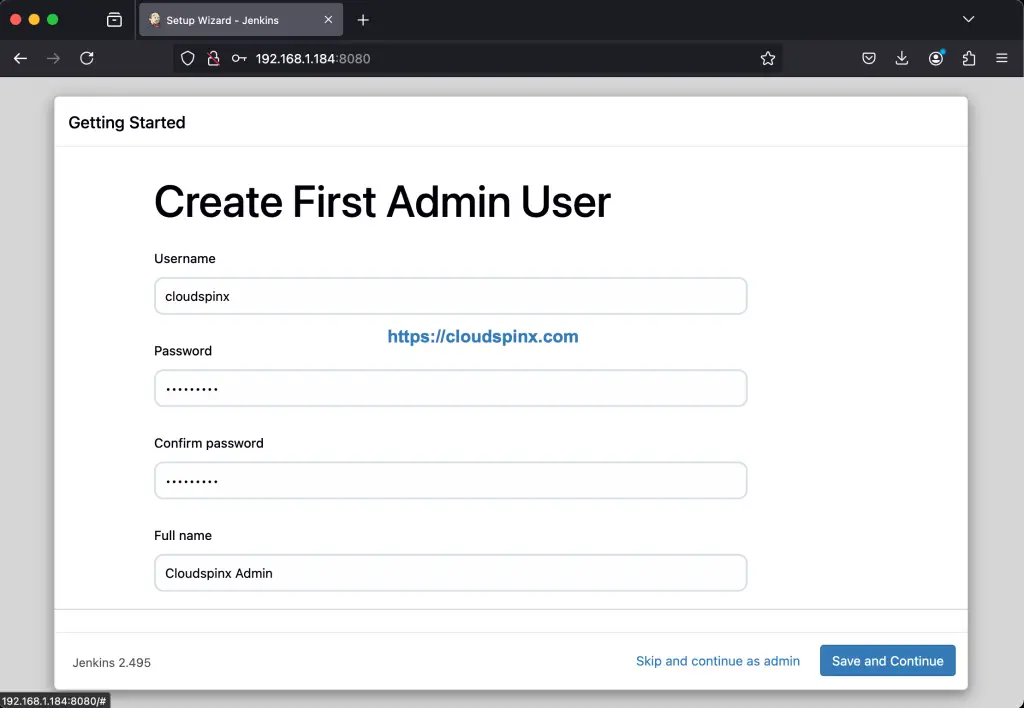Open the Firefox account profile icon

(x=935, y=58)
